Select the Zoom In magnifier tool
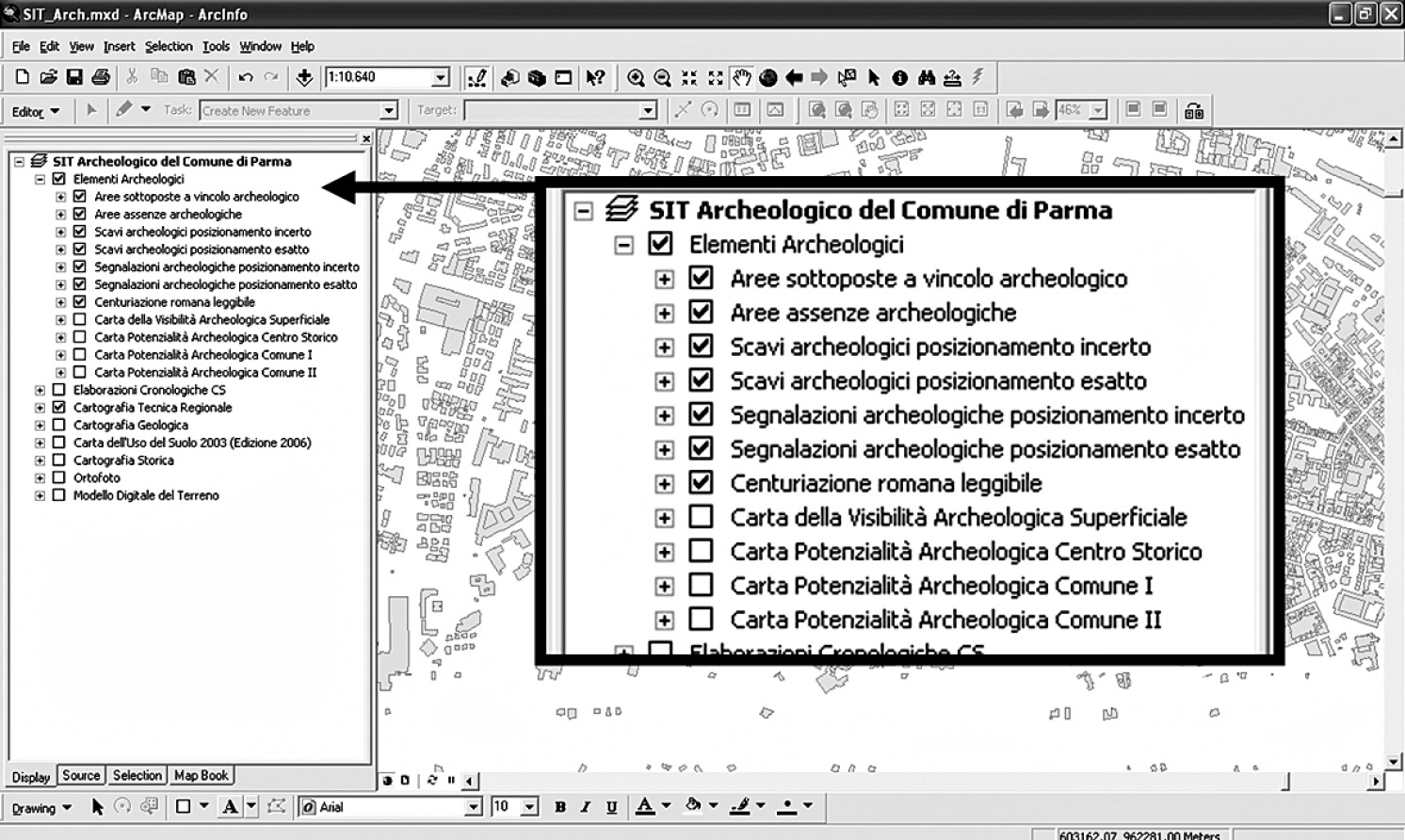 637,77
